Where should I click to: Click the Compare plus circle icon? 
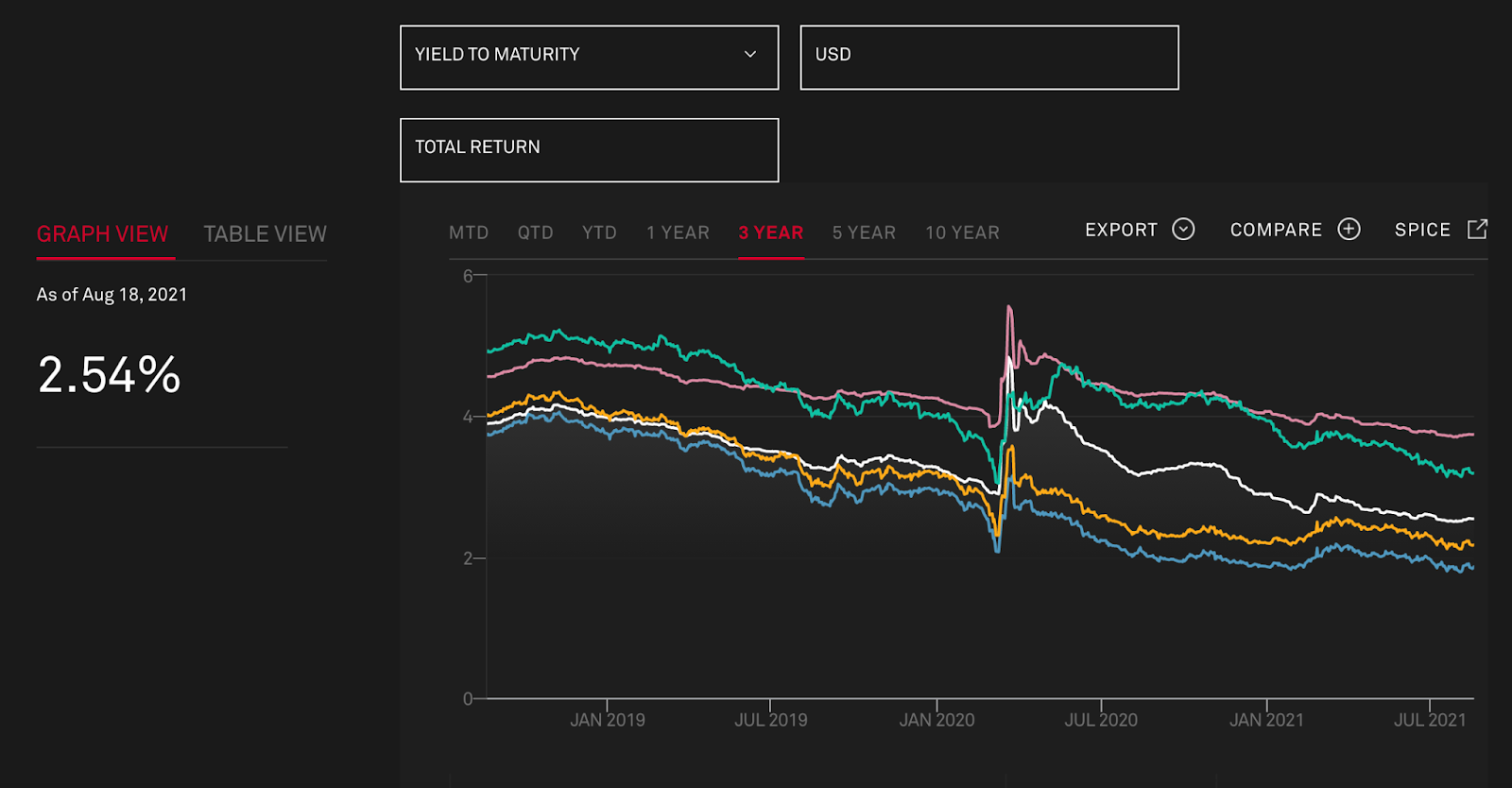(1349, 229)
